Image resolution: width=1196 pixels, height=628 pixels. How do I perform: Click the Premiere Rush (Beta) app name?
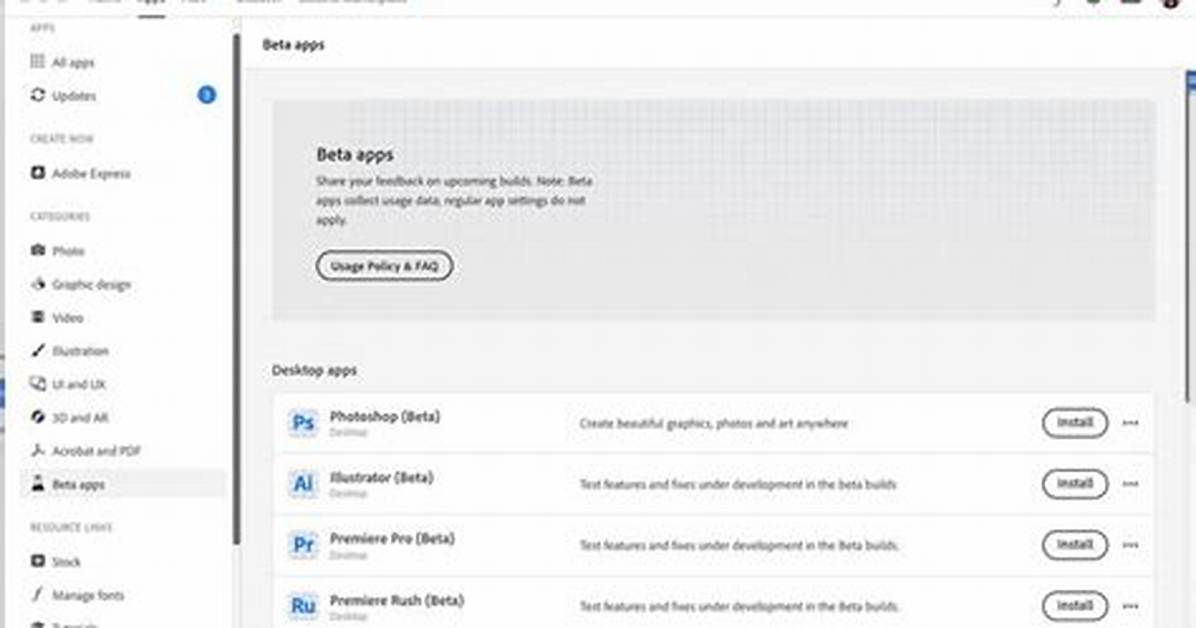pyautogui.click(x=397, y=601)
